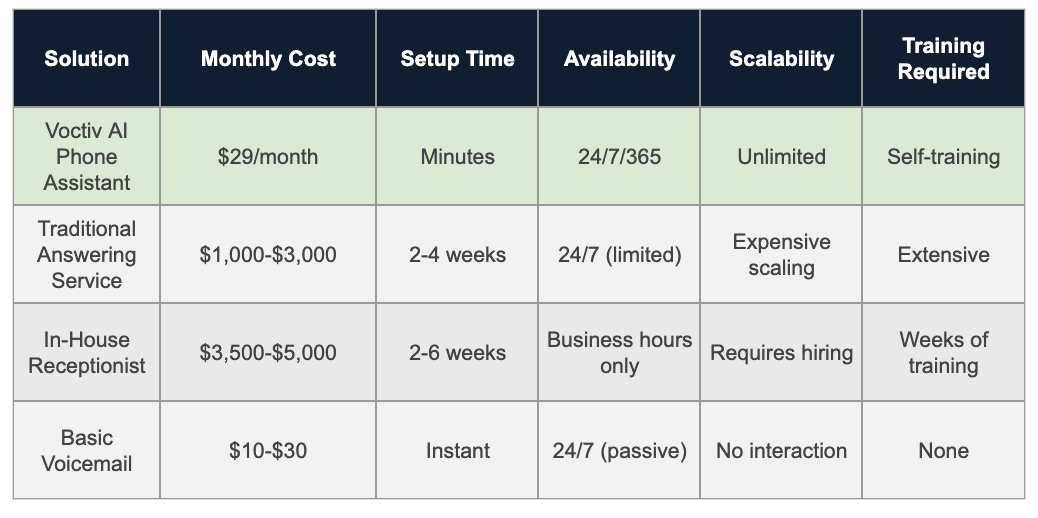Click the Business hours only cell

[619, 353]
